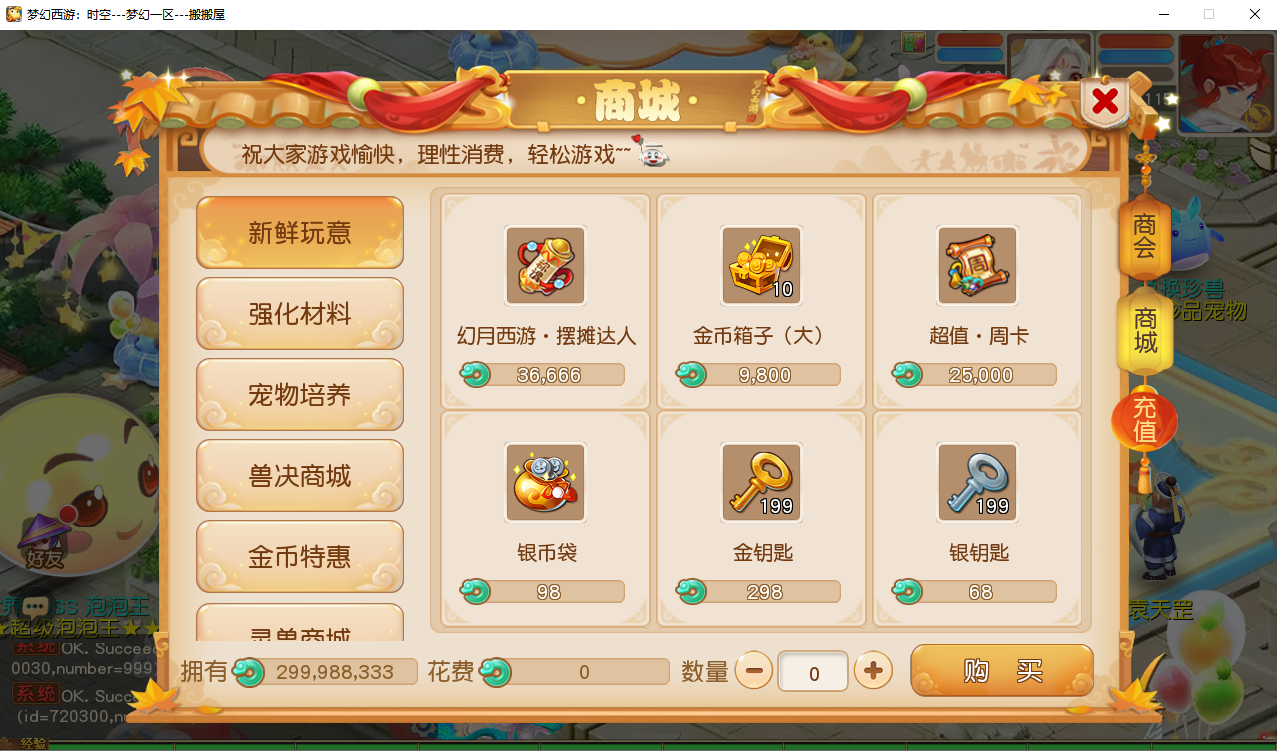Select the 银钥匙 silver key icon

coord(977,482)
